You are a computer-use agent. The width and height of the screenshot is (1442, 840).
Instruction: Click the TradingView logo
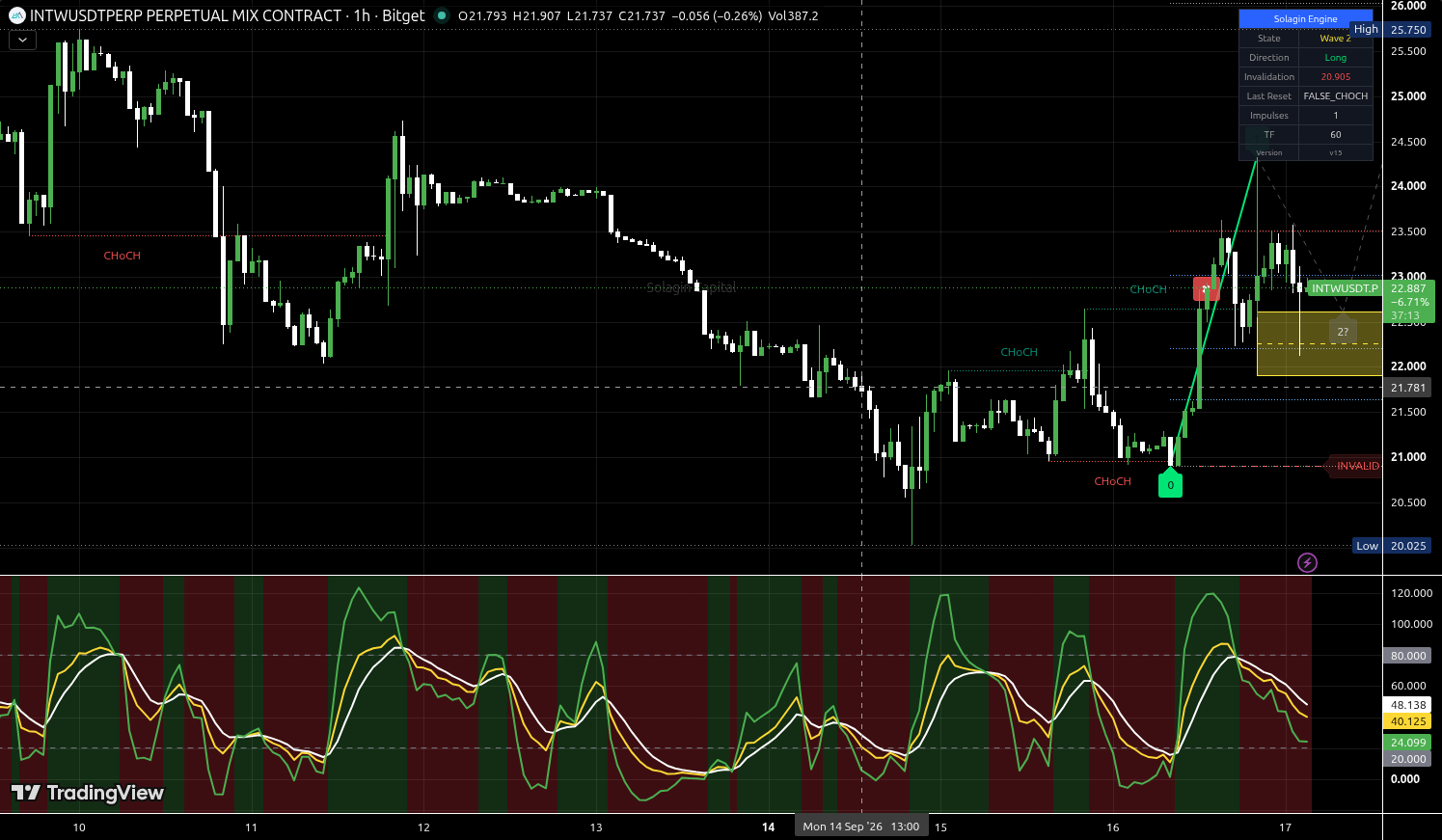pos(88,793)
